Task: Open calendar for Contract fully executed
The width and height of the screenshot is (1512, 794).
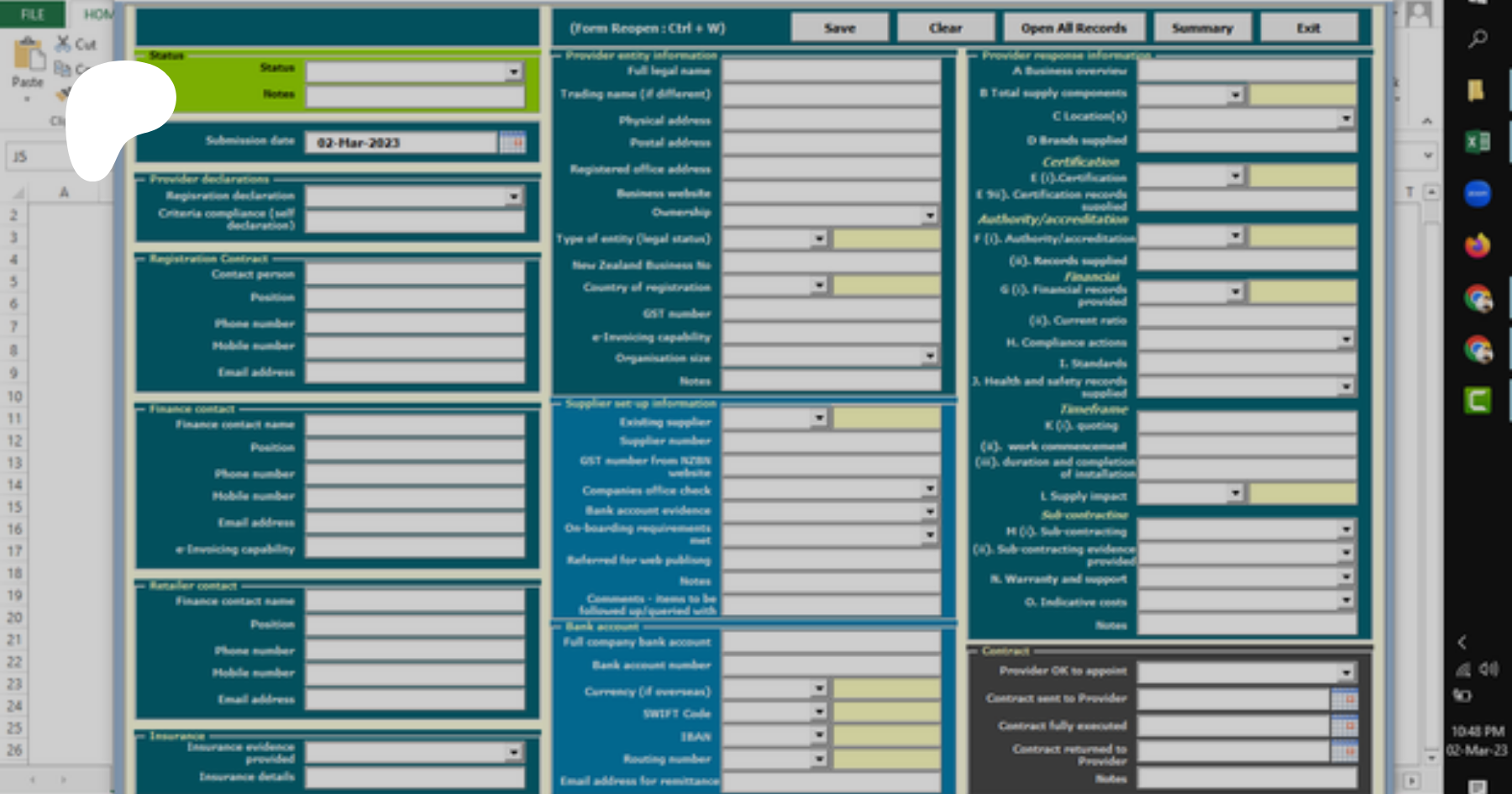Action: pos(1344,726)
